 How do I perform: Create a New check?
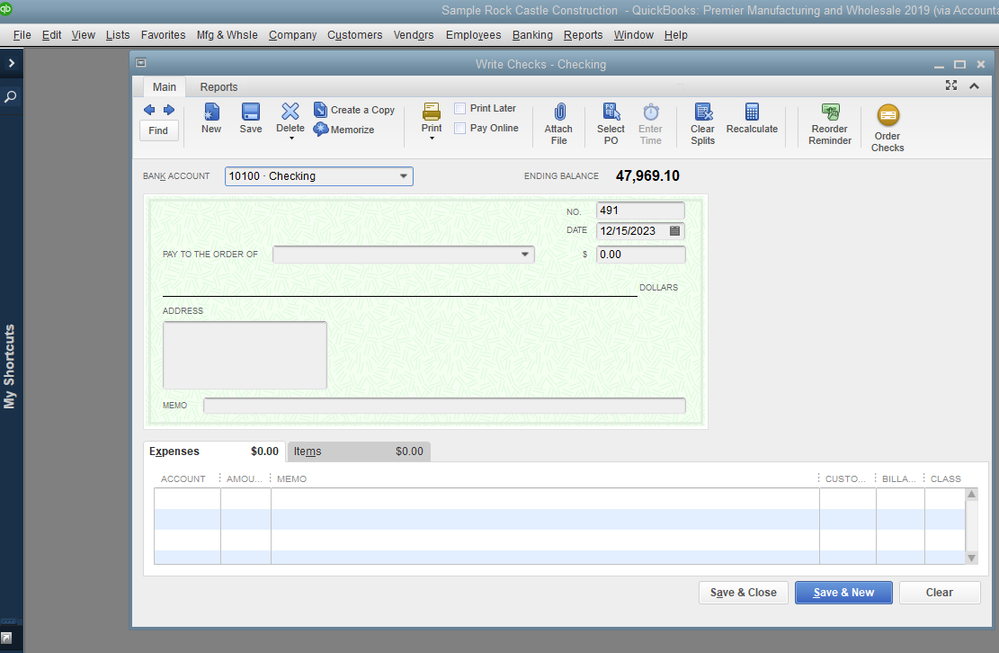coord(211,118)
